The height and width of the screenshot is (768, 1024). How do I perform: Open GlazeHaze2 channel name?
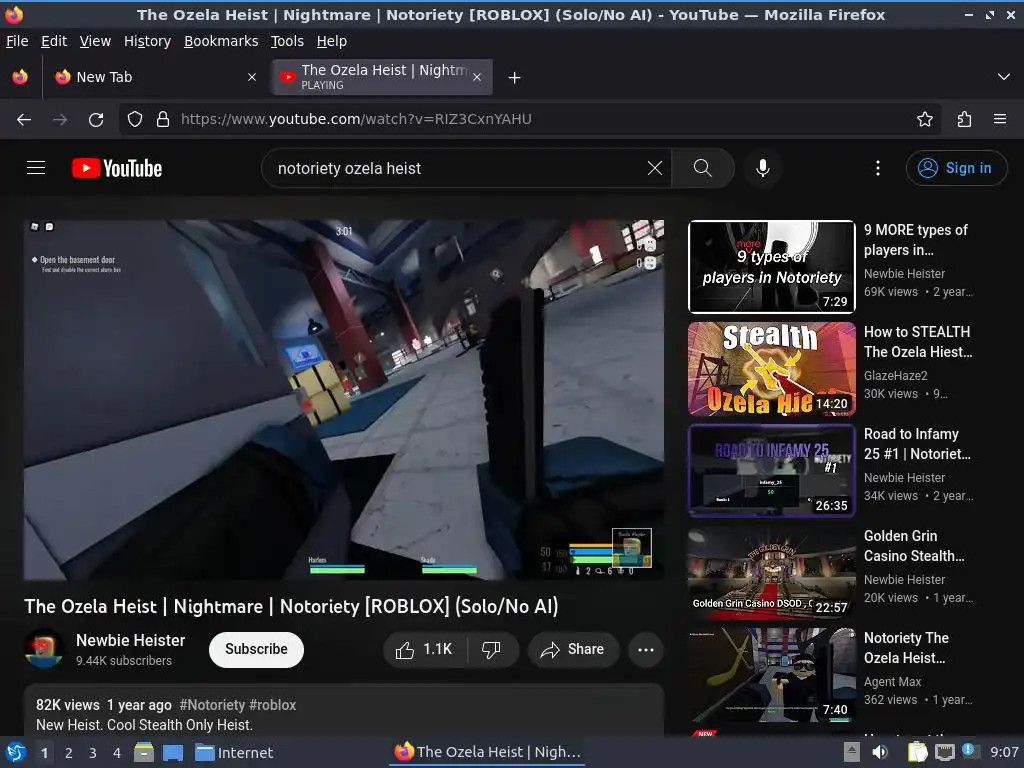tap(895, 376)
